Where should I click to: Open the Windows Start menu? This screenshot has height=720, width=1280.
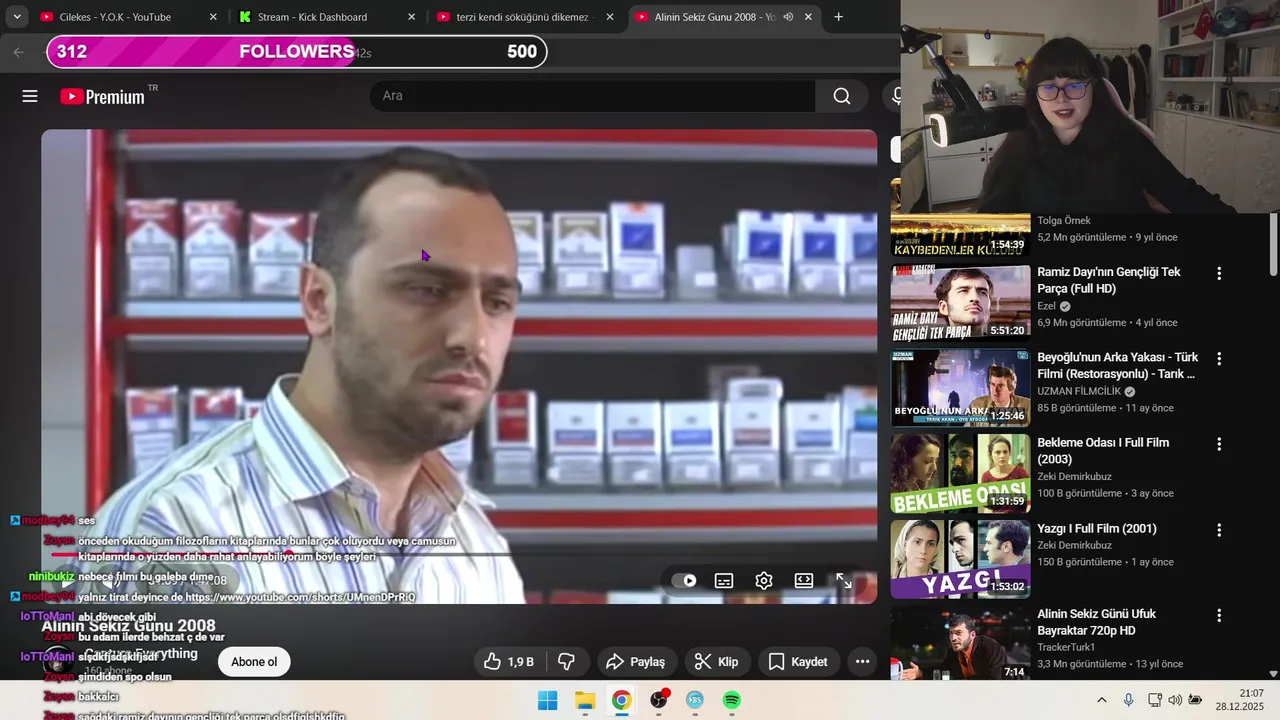[548, 700]
